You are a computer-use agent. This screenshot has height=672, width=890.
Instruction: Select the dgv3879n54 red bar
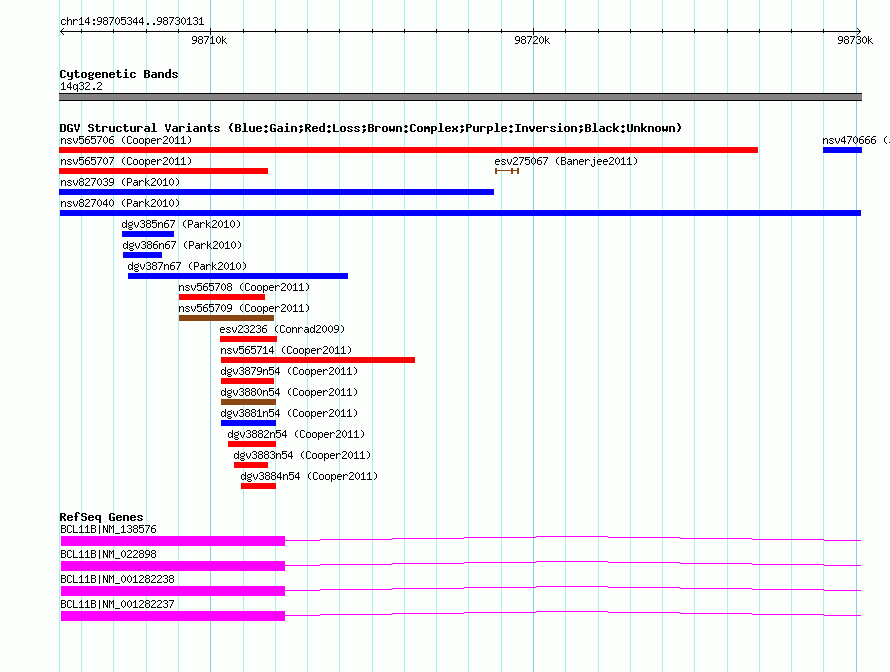click(x=247, y=381)
